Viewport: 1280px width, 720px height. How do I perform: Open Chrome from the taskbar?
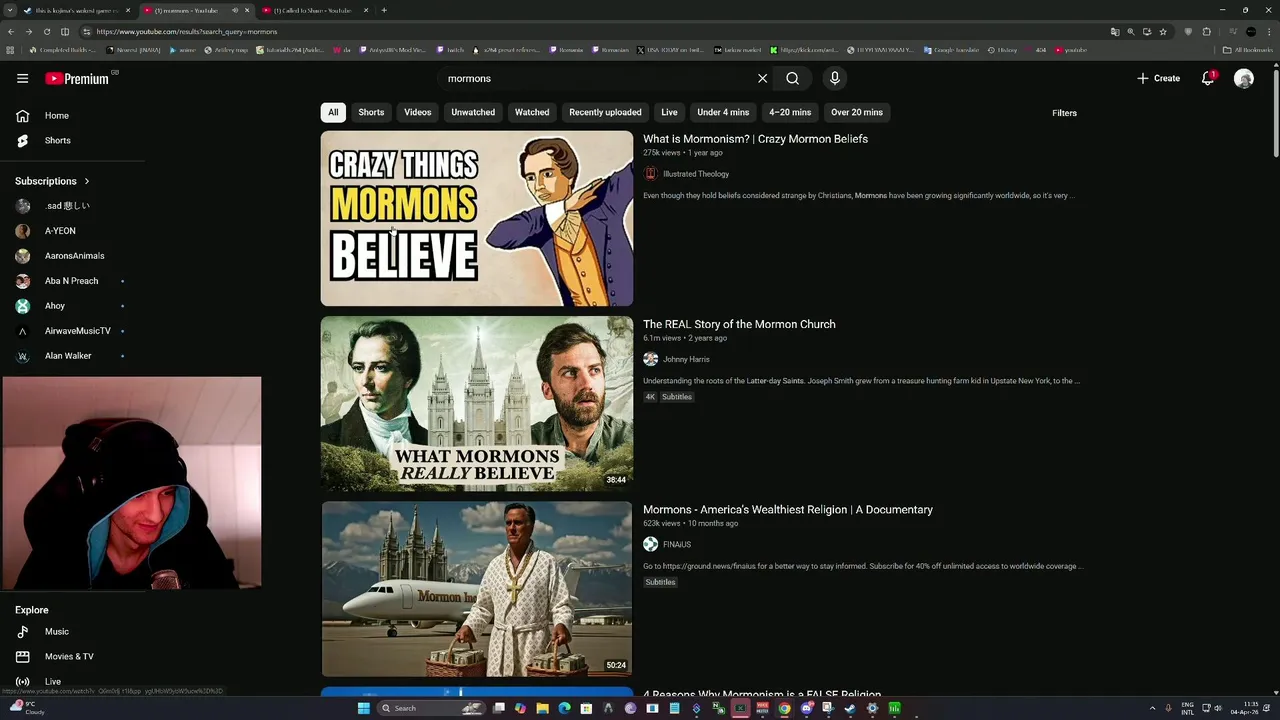click(x=784, y=708)
